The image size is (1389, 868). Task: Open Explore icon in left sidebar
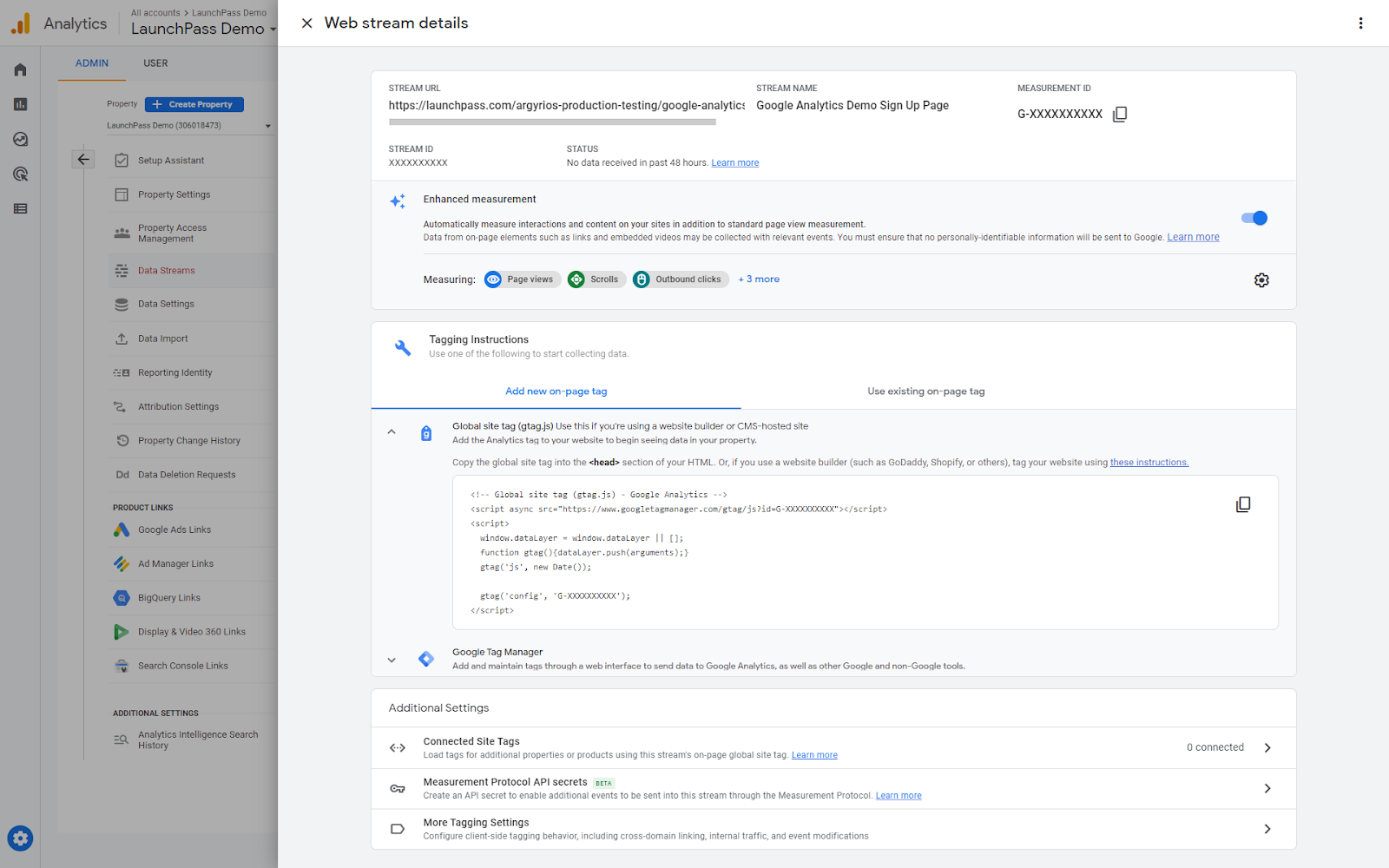(x=20, y=139)
